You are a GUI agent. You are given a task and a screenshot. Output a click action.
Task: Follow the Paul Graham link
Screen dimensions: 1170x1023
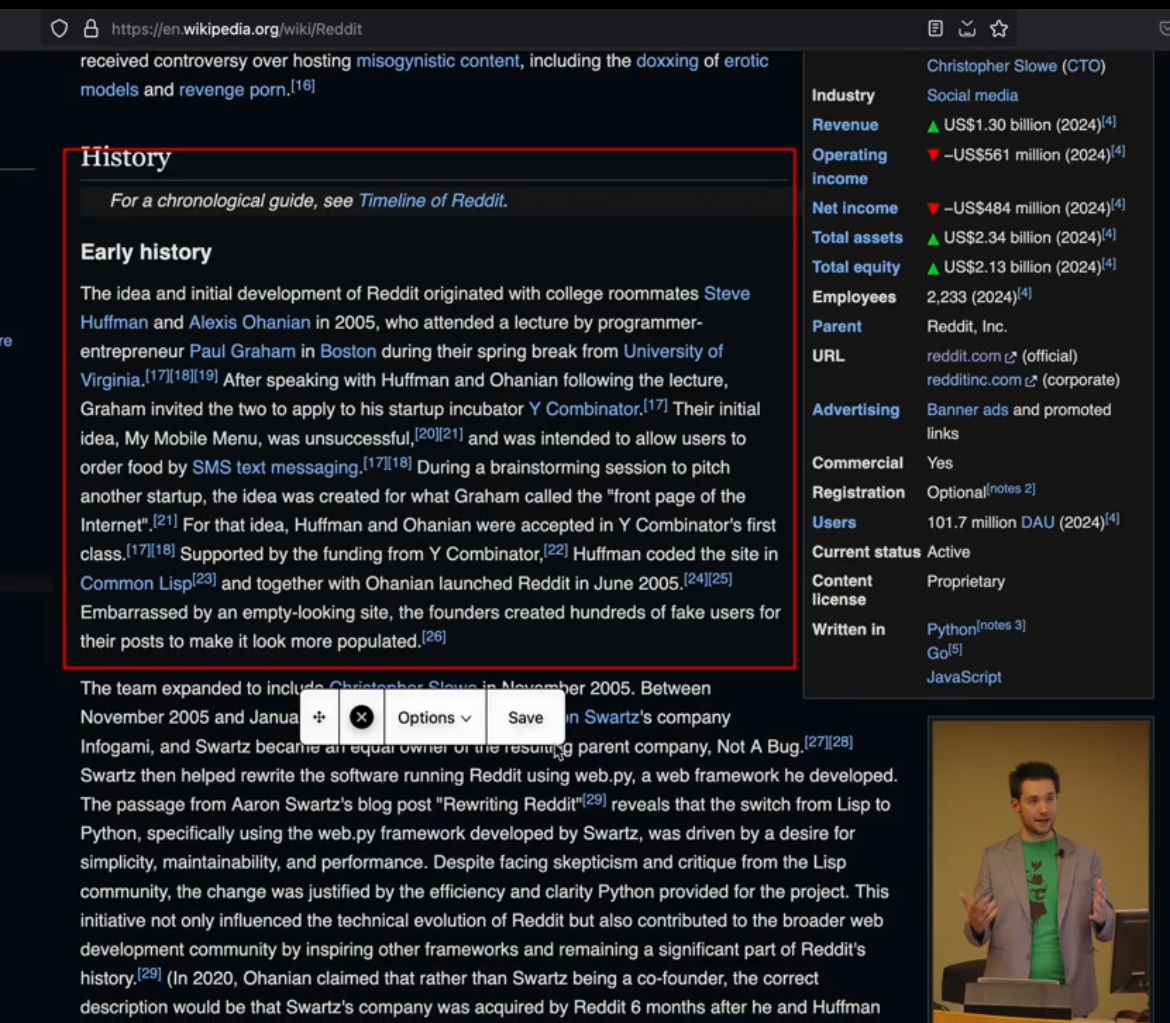(243, 351)
